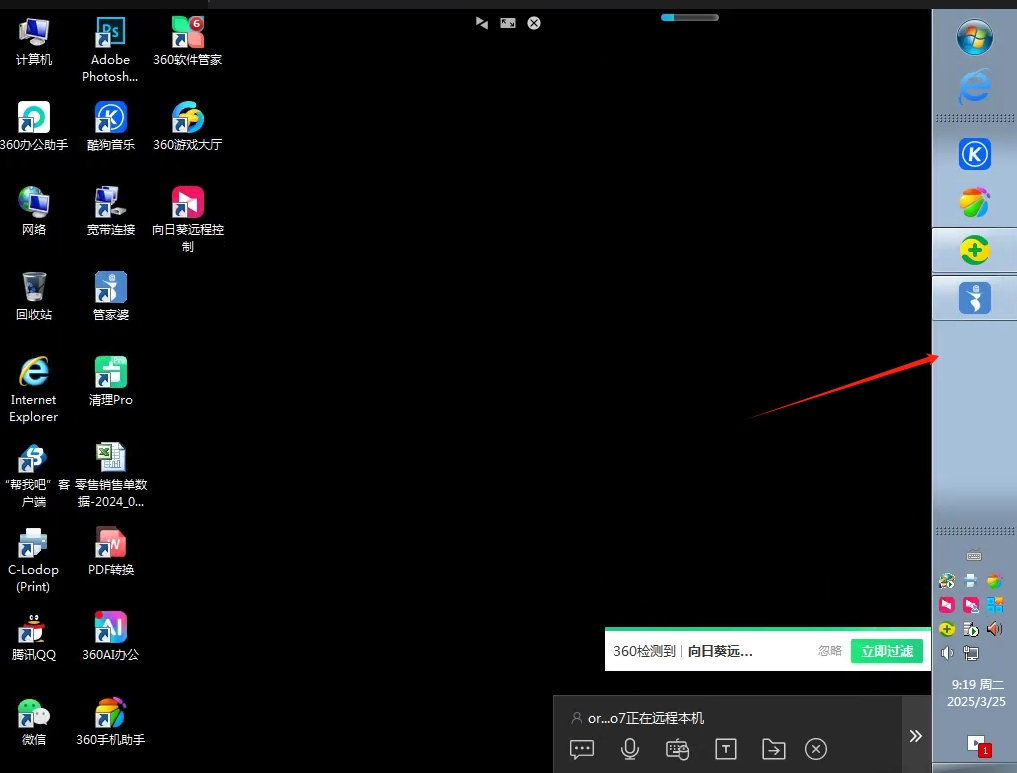Open Internet Explorer from the taskbar
Image resolution: width=1017 pixels, height=773 pixels.
click(975, 86)
